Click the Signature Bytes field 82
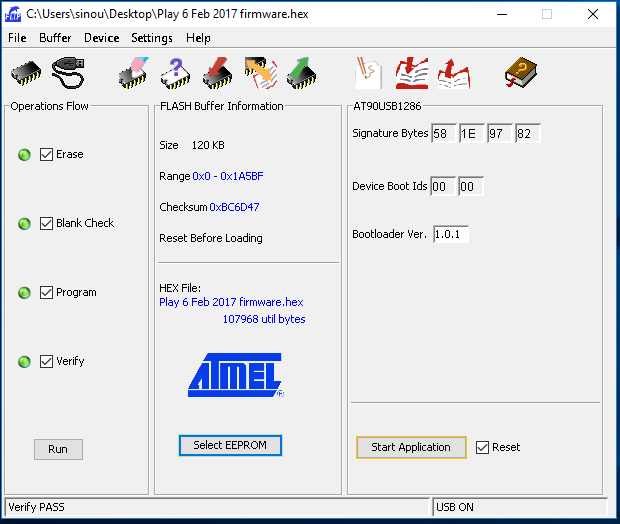Screen dimensions: 620x524 pyautogui.click(x=528, y=133)
